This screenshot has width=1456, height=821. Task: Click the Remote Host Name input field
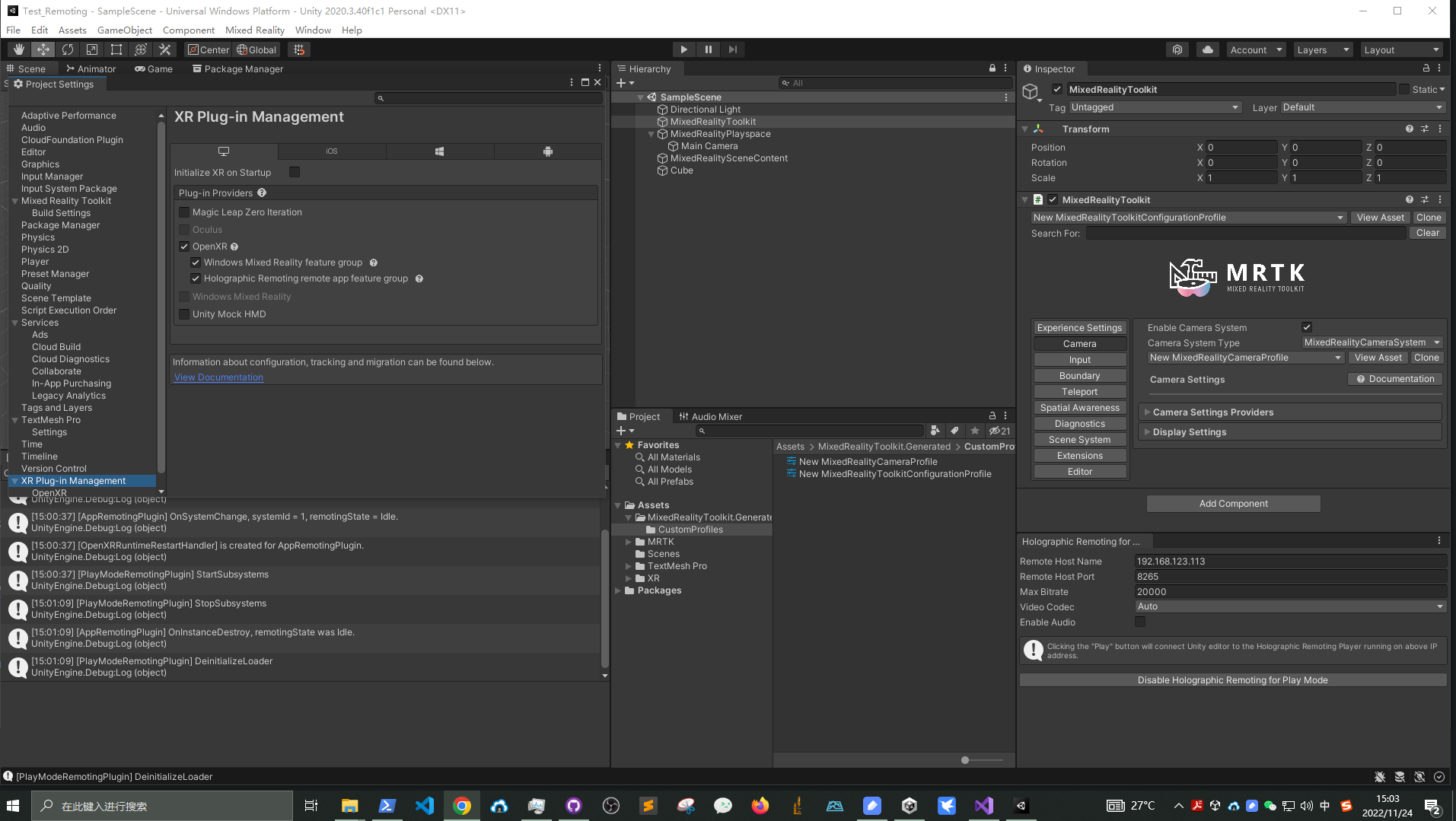click(1289, 561)
